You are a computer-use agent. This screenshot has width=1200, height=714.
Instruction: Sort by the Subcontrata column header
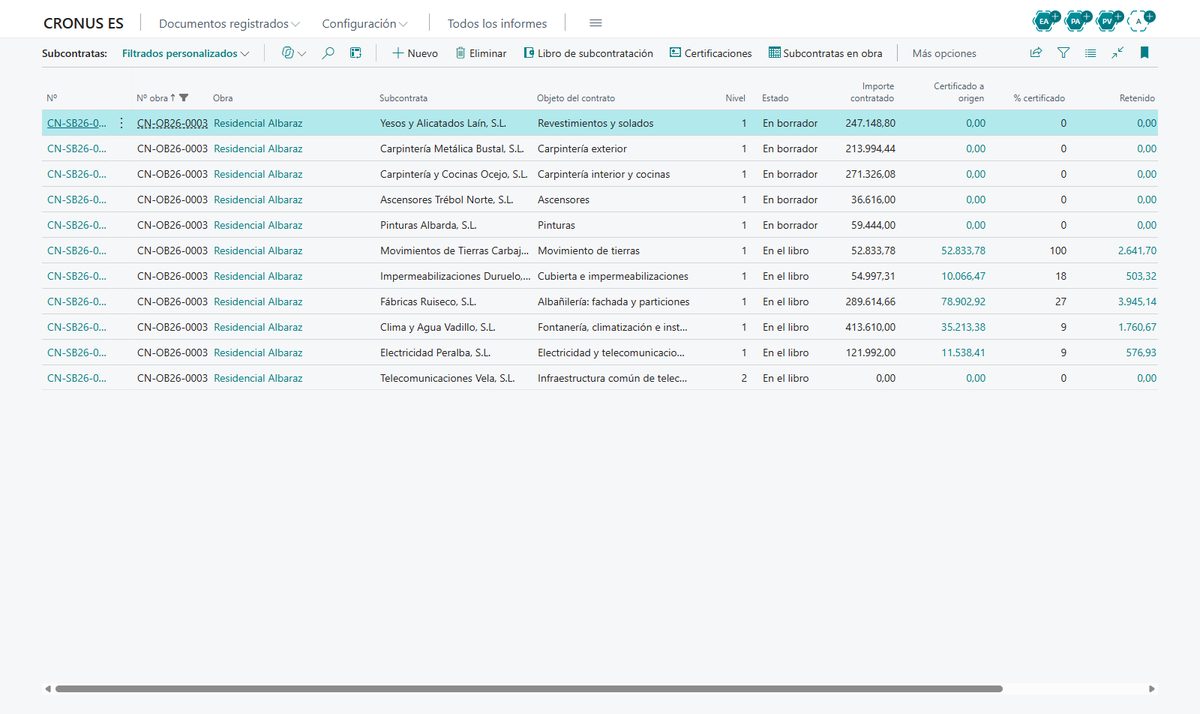[x=404, y=98]
